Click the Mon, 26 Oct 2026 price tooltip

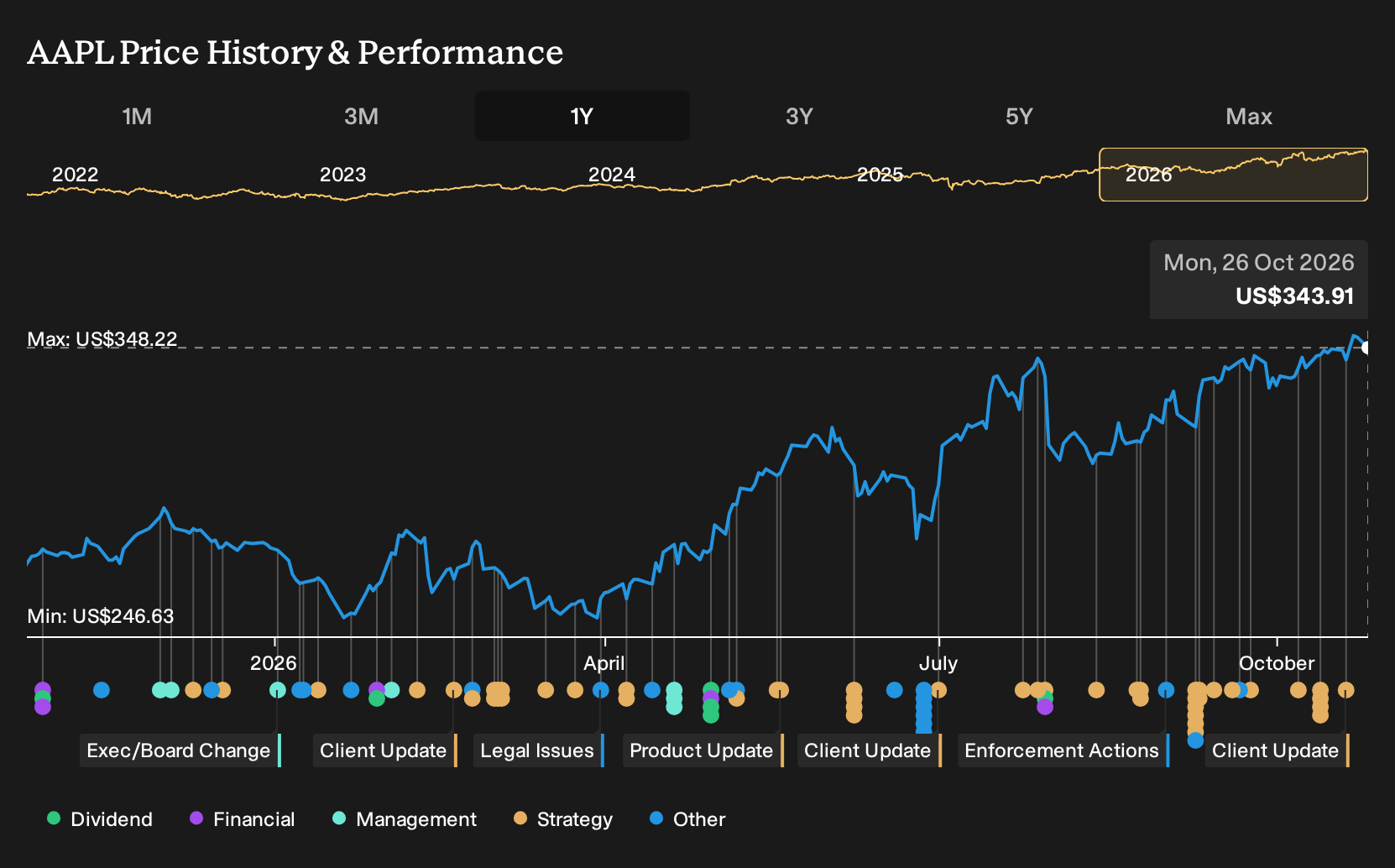click(1259, 280)
